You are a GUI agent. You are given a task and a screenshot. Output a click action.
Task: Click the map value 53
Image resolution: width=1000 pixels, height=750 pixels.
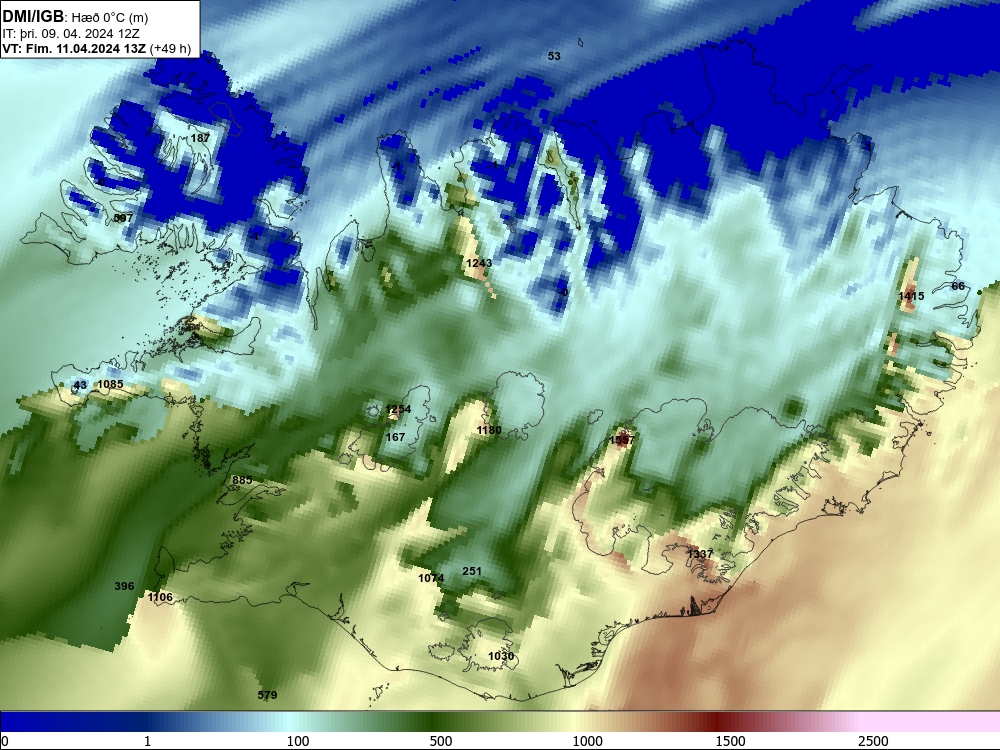(554, 56)
